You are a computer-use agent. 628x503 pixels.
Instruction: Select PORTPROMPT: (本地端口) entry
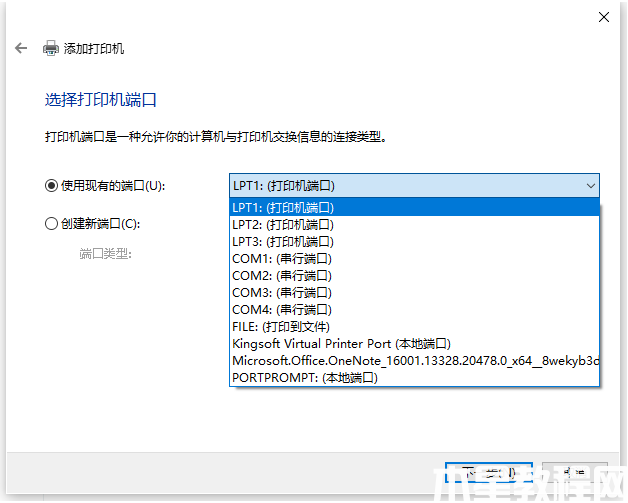(414, 378)
